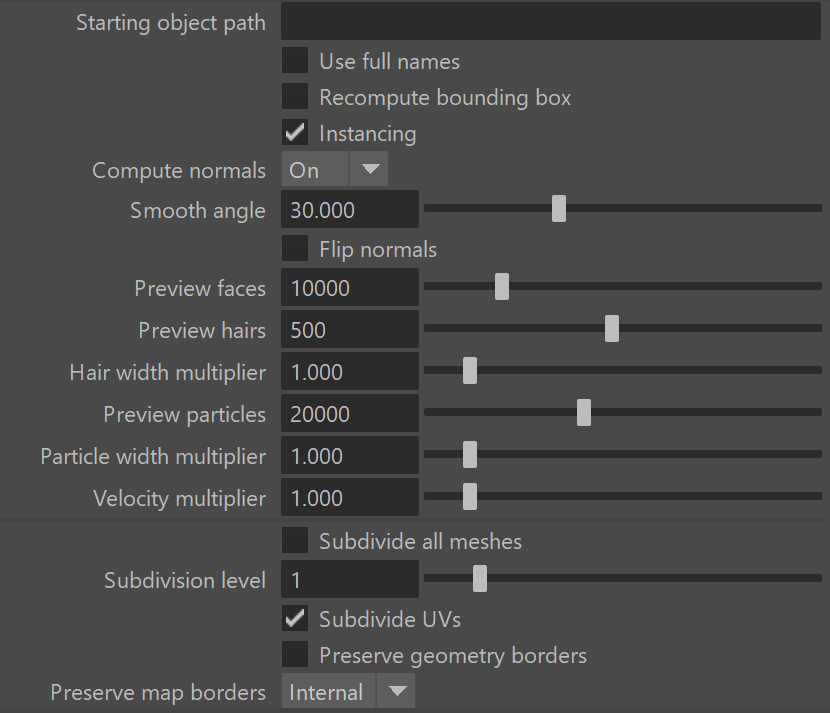Check Subdivide all meshes option
This screenshot has width=830, height=713.
[295, 540]
